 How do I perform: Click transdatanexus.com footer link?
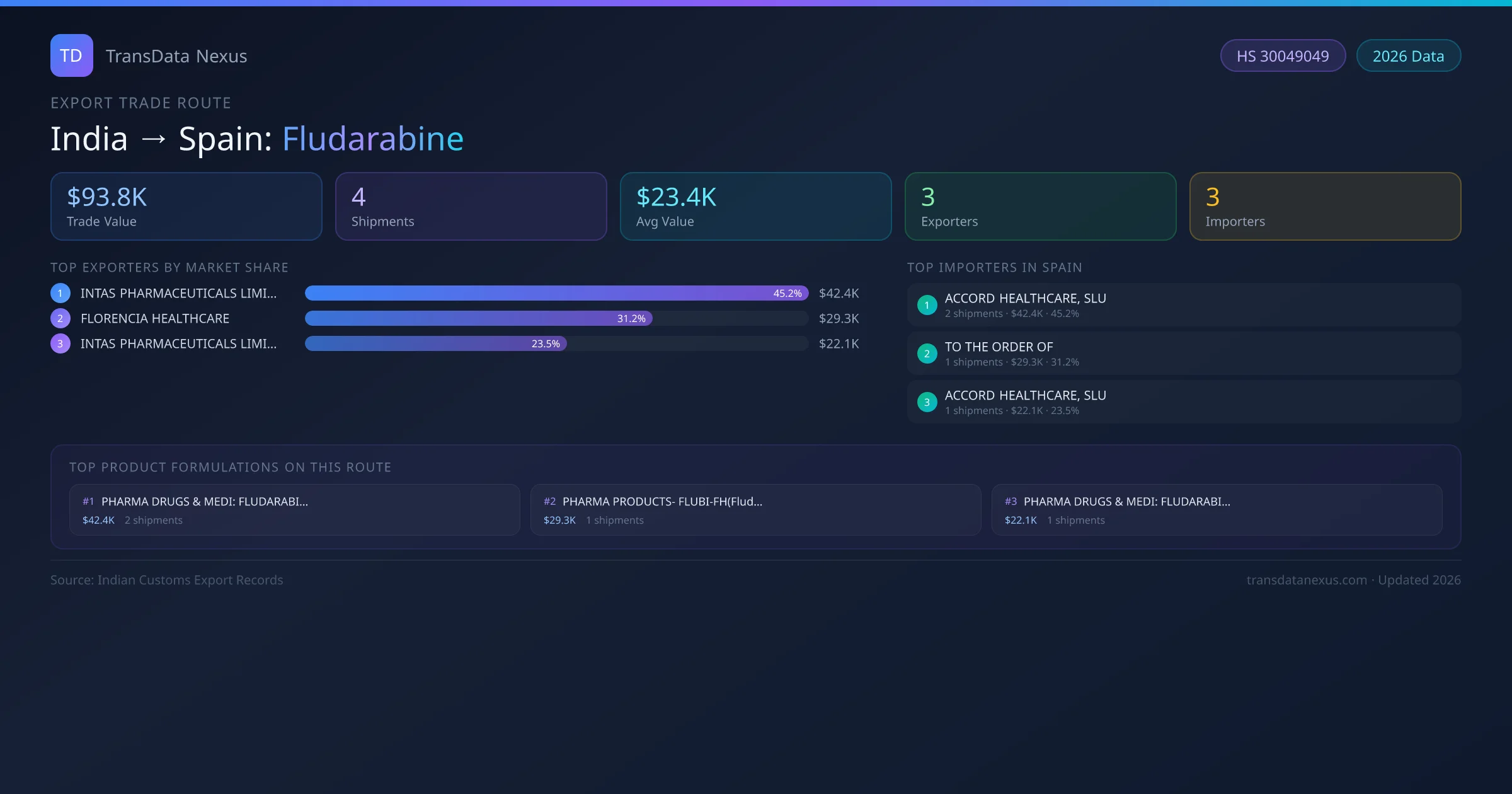click(x=1307, y=580)
